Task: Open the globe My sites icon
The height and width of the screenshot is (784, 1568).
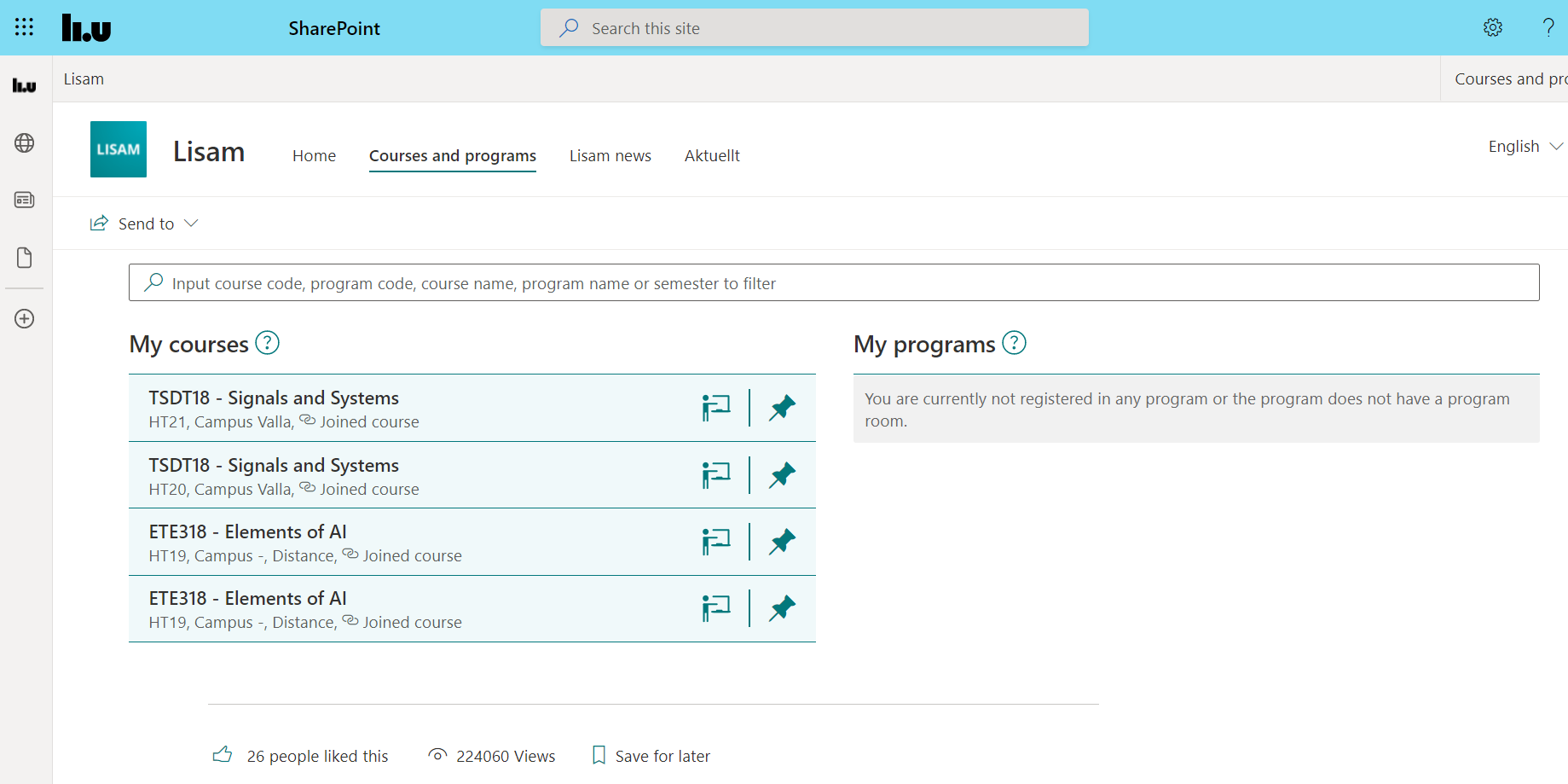Action: click(x=24, y=142)
